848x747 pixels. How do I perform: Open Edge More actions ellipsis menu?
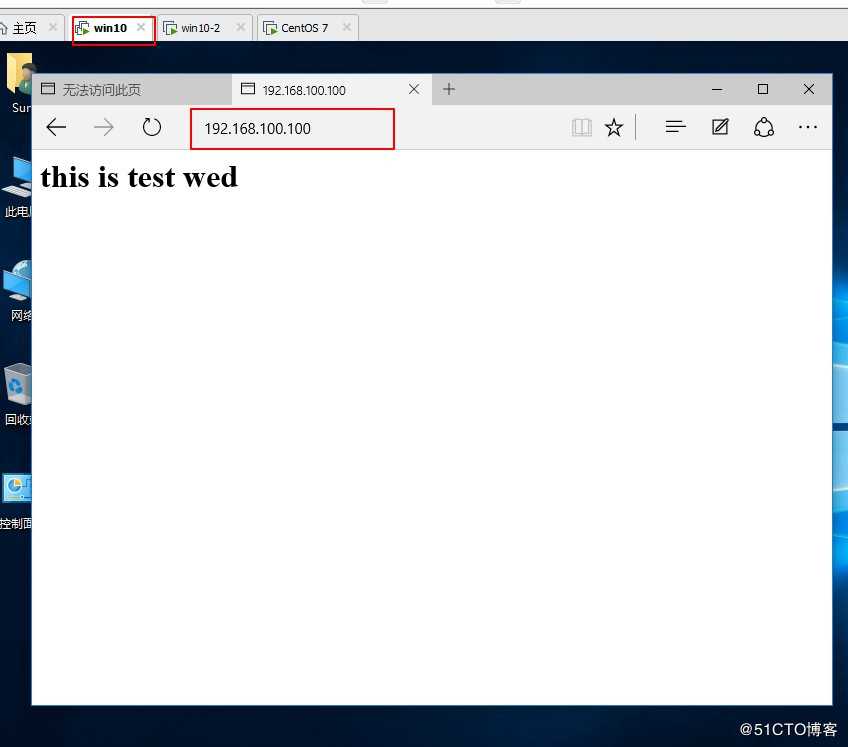point(807,127)
